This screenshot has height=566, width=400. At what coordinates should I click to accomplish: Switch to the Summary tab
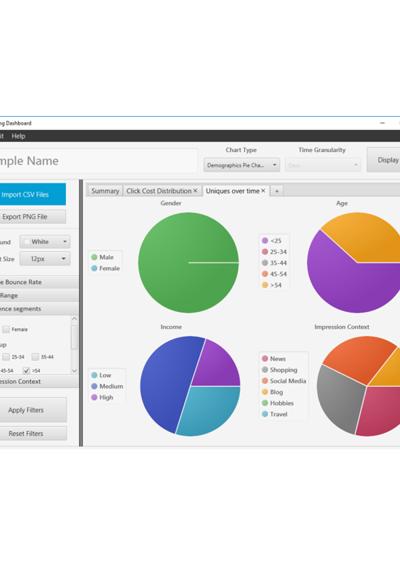[105, 191]
